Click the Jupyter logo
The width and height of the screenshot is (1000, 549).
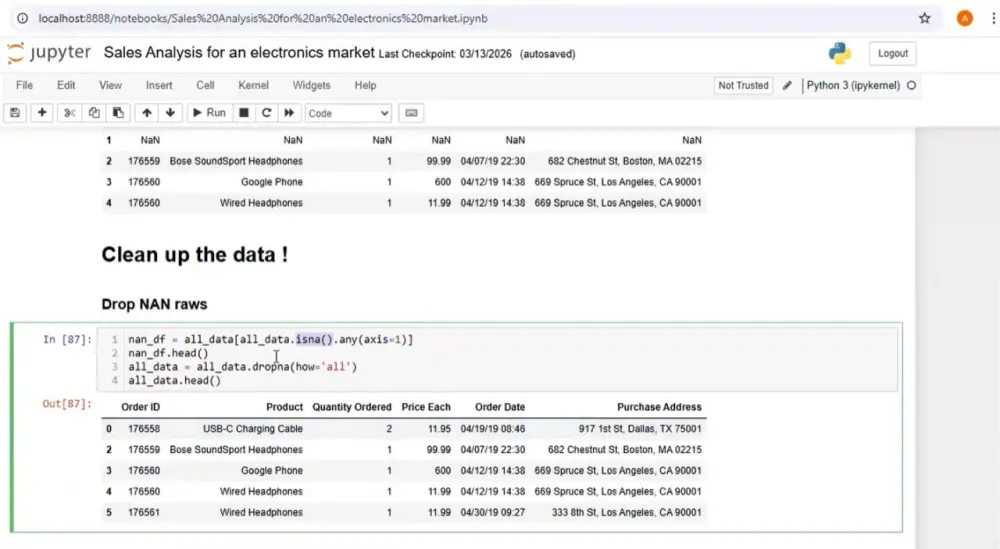click(x=49, y=53)
